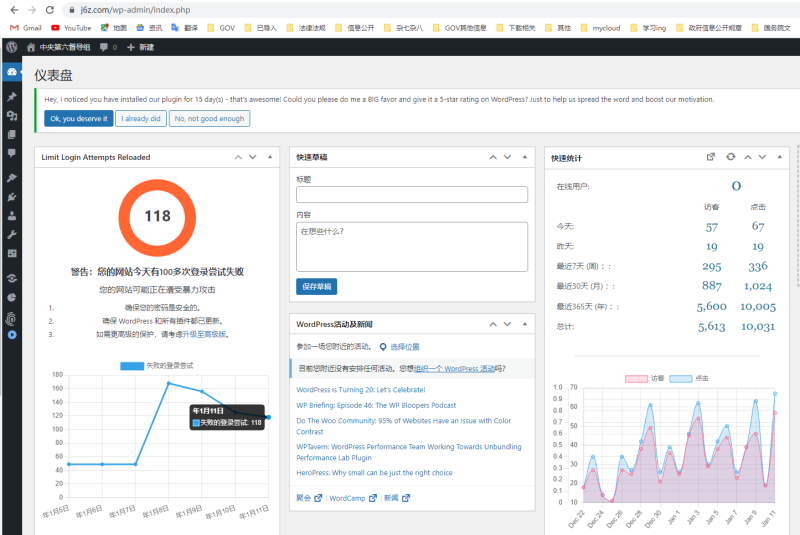The width and height of the screenshot is (800, 535).
Task: Click the 'I already did' button
Action: pos(141,118)
